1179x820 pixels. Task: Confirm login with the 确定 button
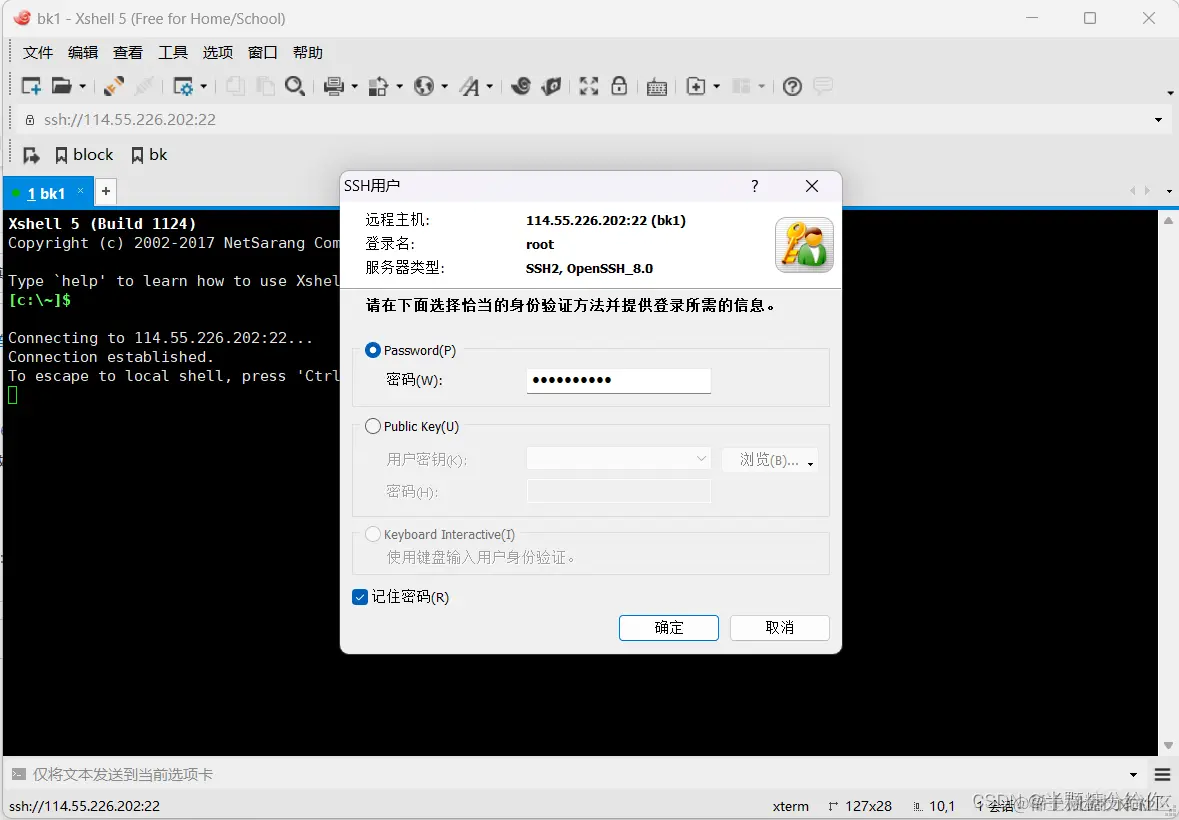tap(668, 628)
